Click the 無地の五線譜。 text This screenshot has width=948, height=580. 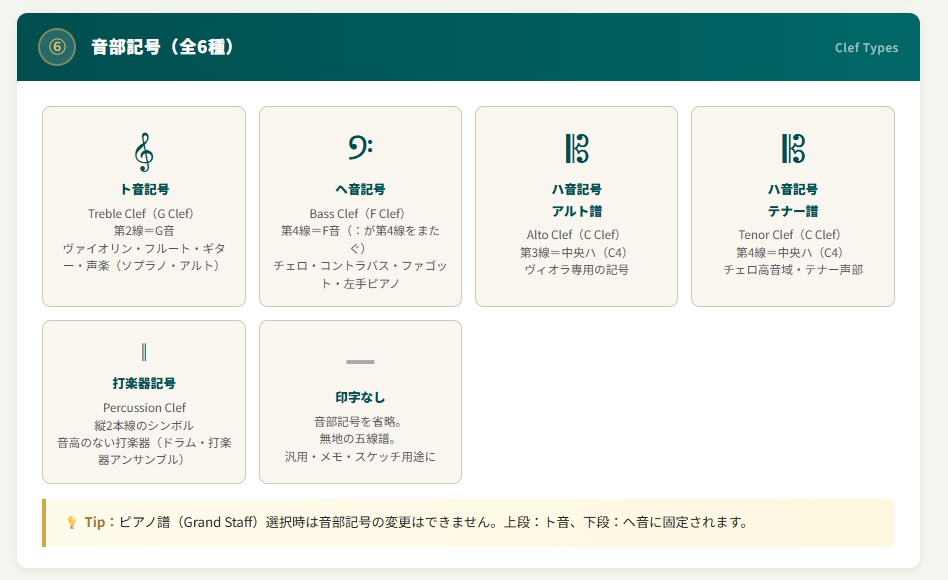point(358,438)
